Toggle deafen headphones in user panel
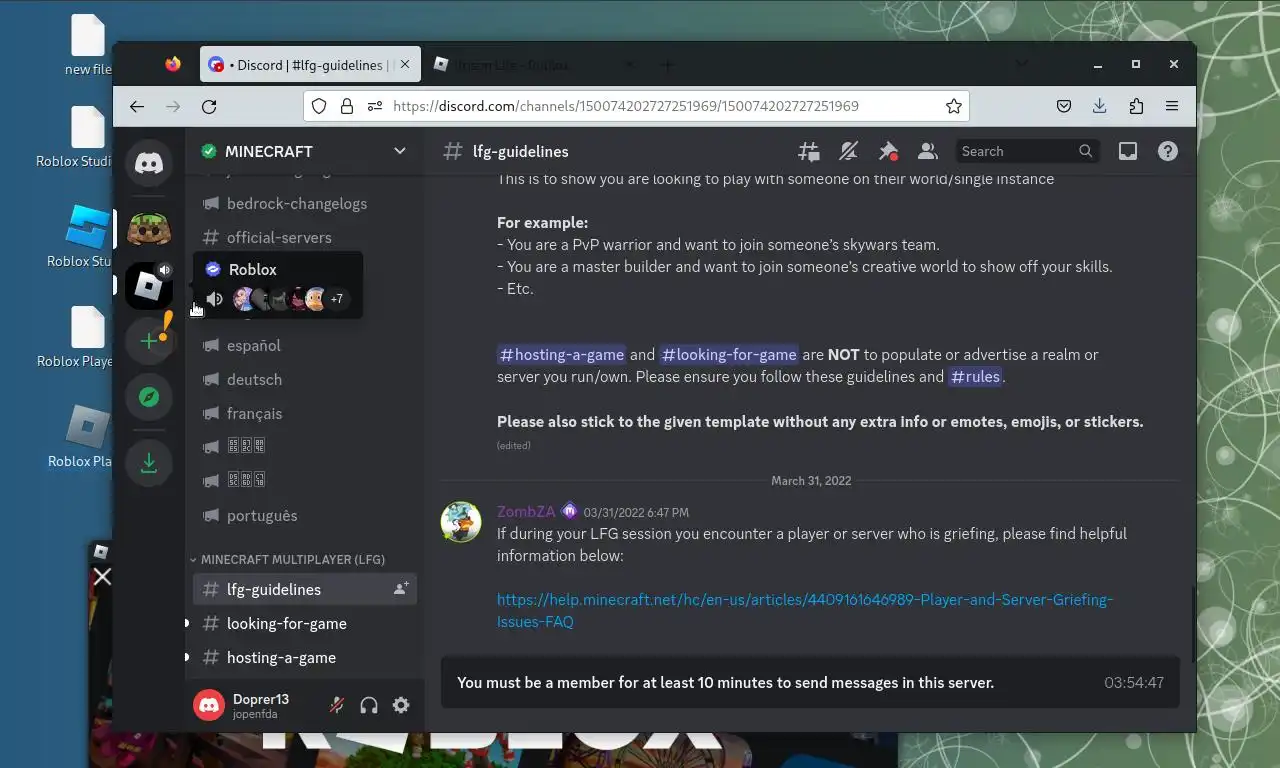This screenshot has width=1280, height=768. [x=369, y=705]
